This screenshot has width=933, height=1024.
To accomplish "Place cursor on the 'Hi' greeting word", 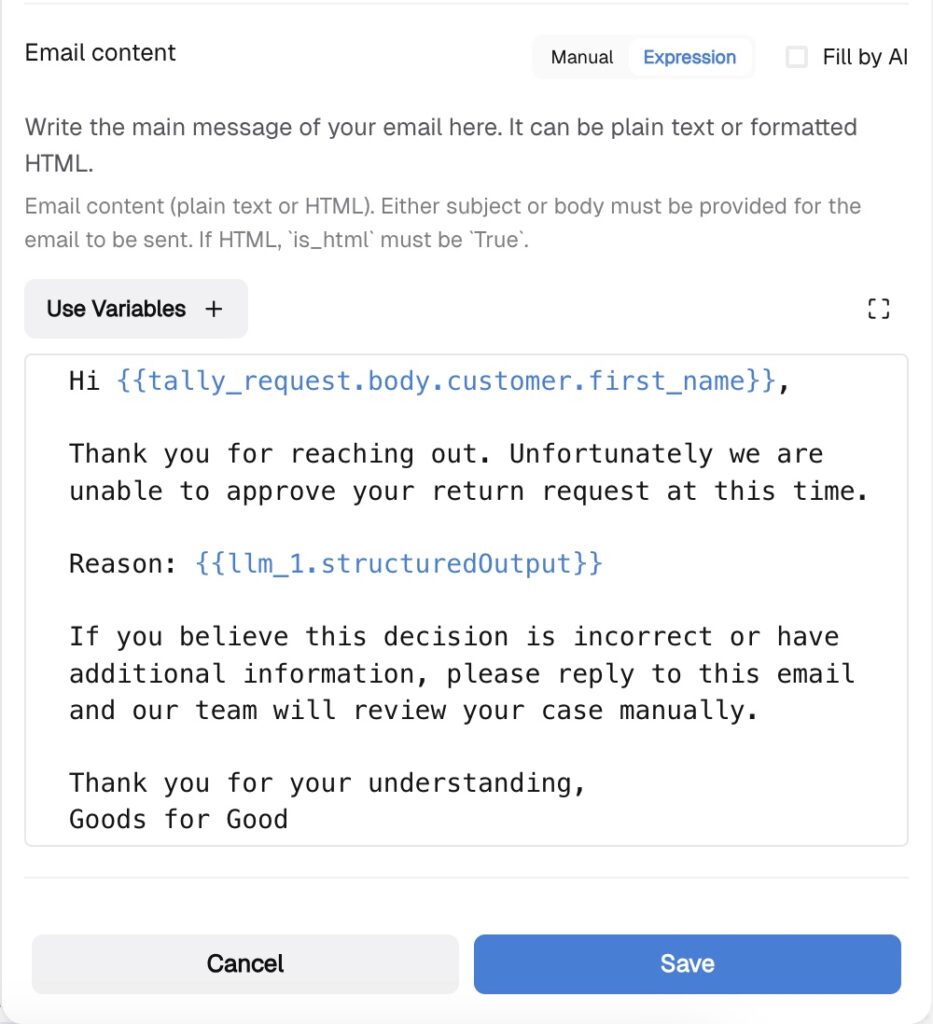I will [x=84, y=381].
